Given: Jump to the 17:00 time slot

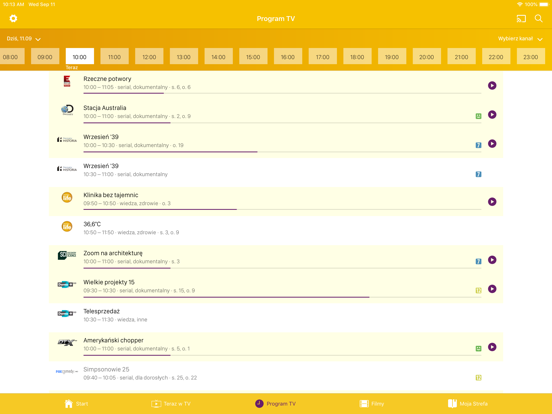Looking at the screenshot, I should (x=322, y=56).
